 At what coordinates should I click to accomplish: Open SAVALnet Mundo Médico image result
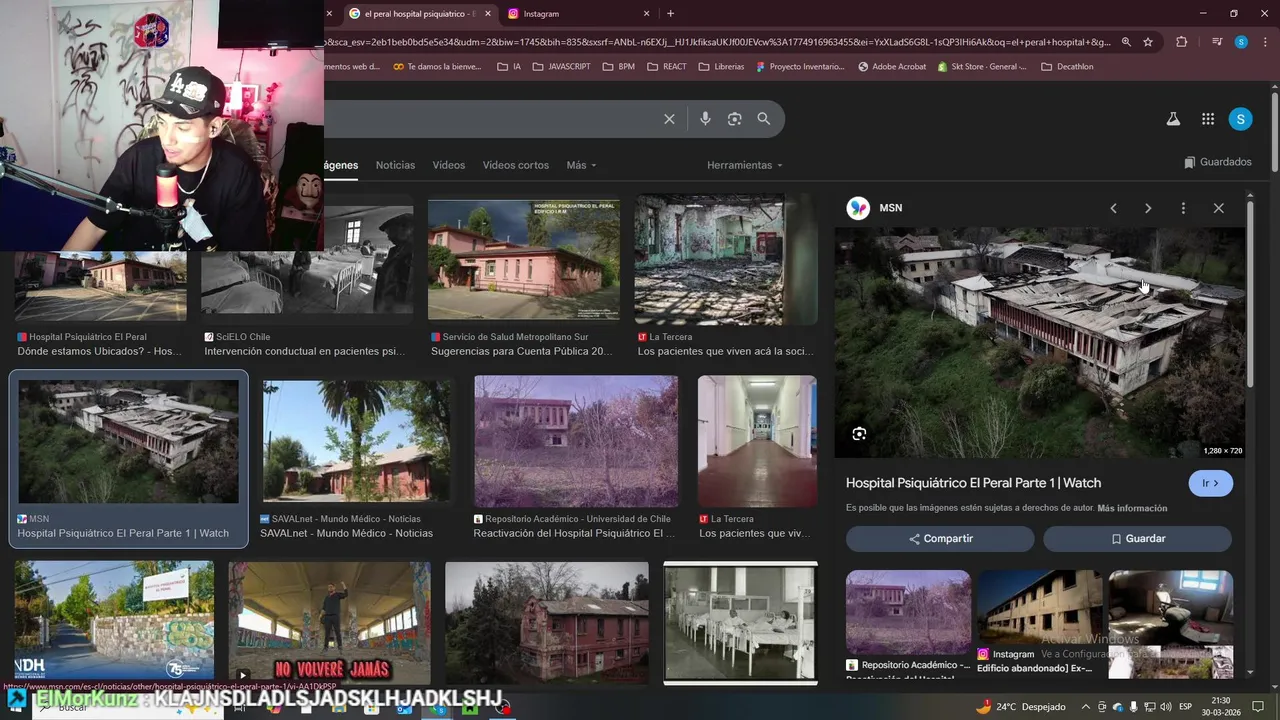(356, 440)
